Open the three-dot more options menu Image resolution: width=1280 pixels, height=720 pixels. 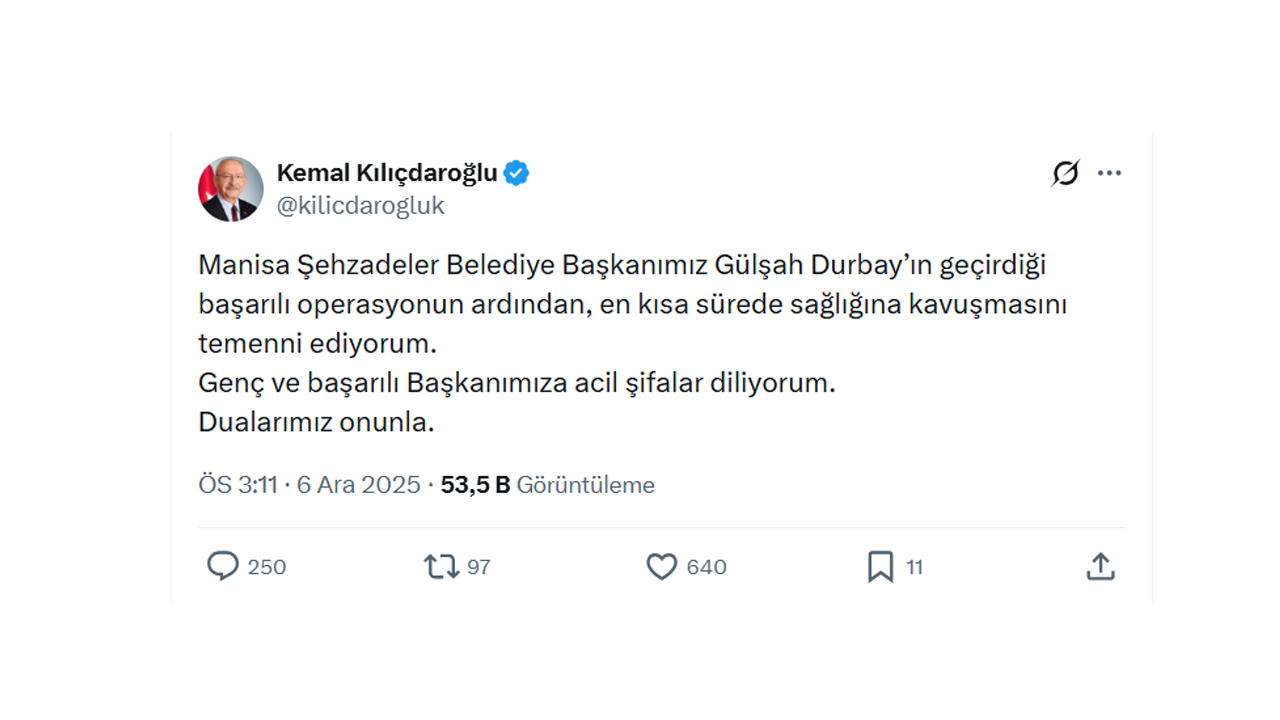click(1109, 173)
